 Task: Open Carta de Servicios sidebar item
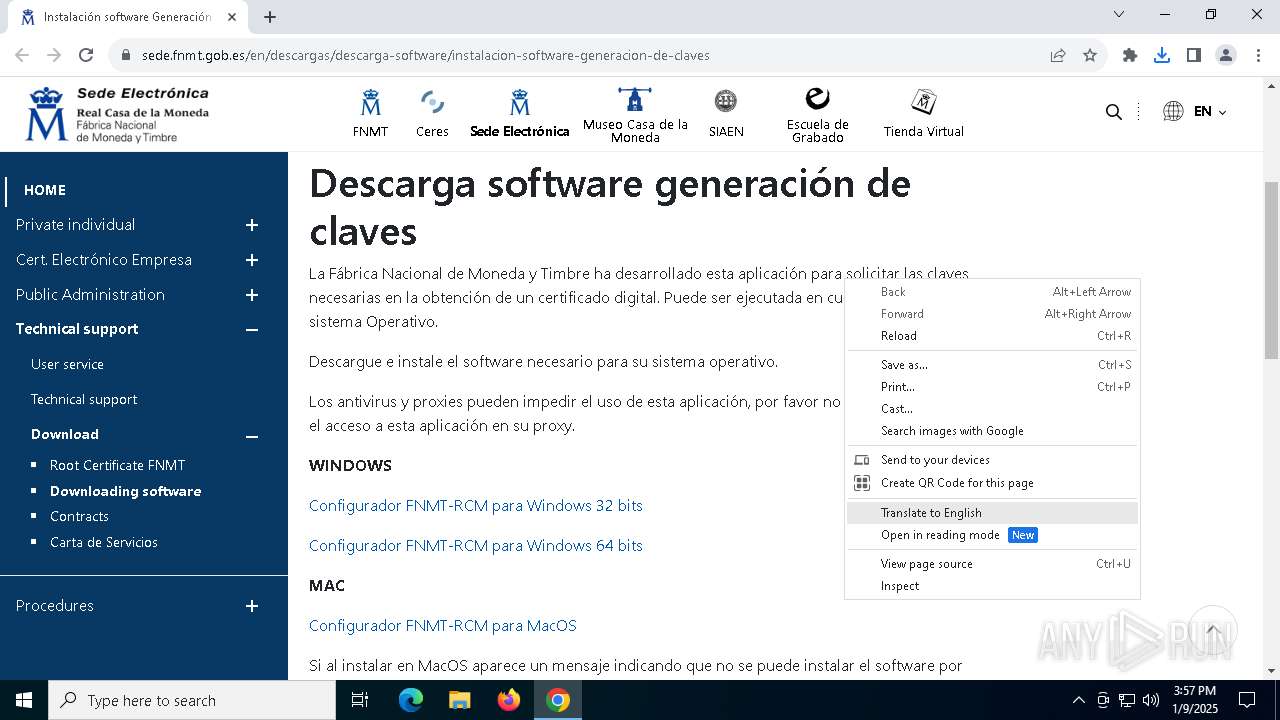[104, 542]
